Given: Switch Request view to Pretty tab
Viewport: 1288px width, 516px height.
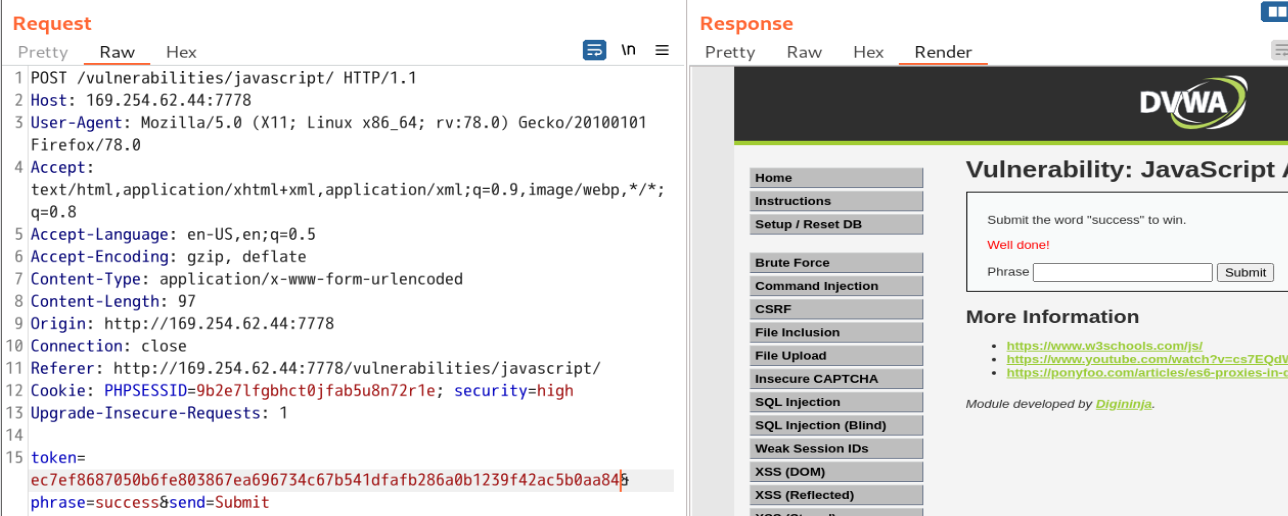Looking at the screenshot, I should [43, 52].
